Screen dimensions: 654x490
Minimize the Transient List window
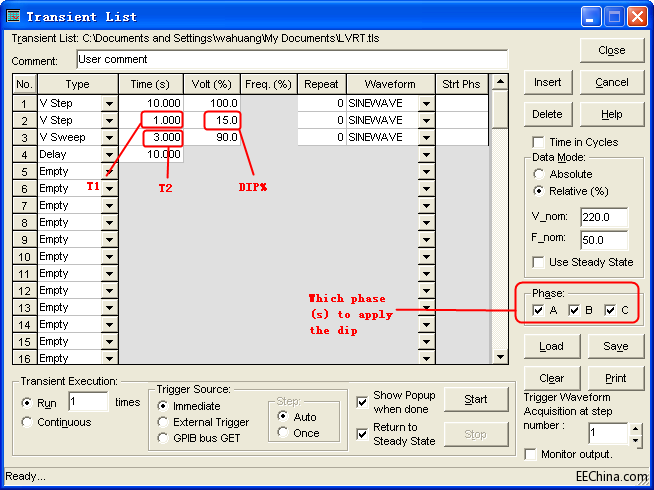click(x=591, y=17)
